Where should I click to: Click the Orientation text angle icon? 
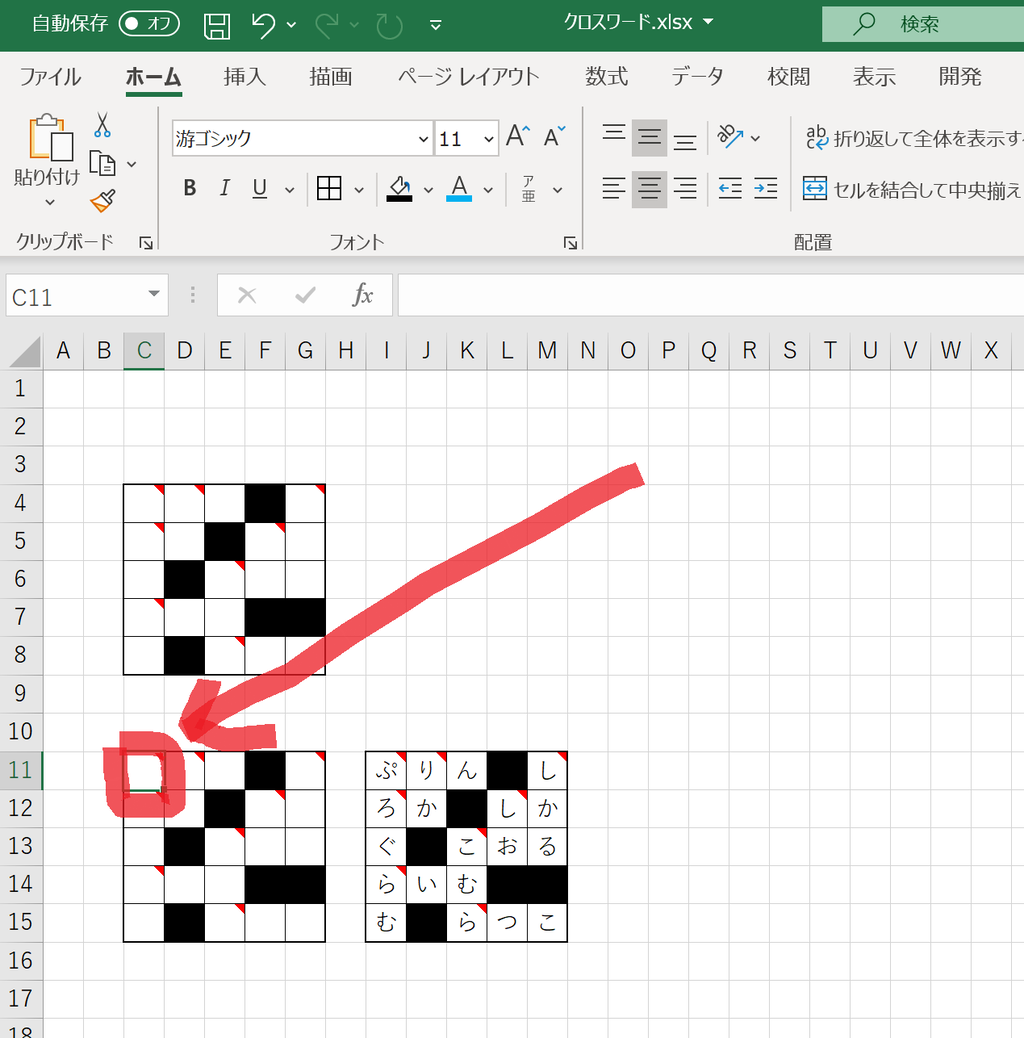[x=731, y=137]
